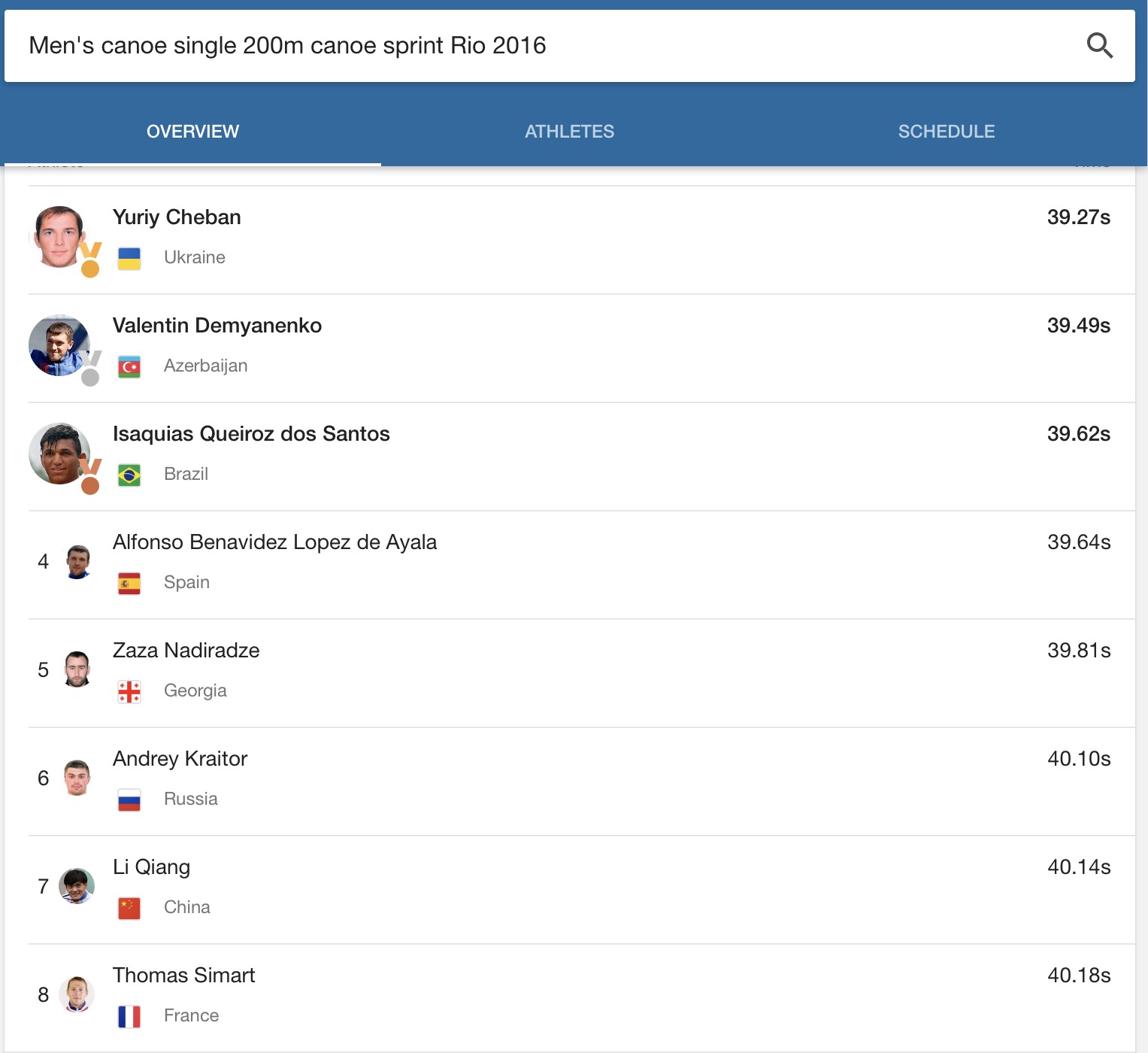
Task: Click the China flag icon
Action: [129, 908]
